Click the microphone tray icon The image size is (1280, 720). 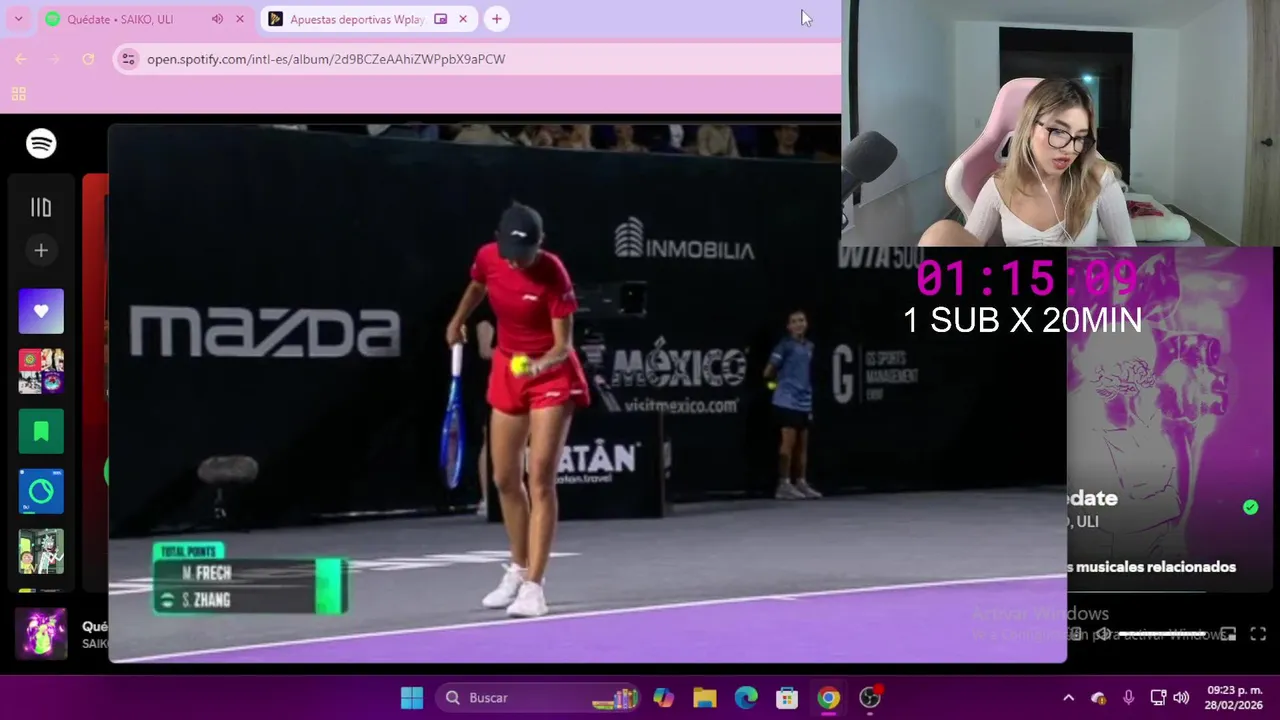pyautogui.click(x=1128, y=697)
